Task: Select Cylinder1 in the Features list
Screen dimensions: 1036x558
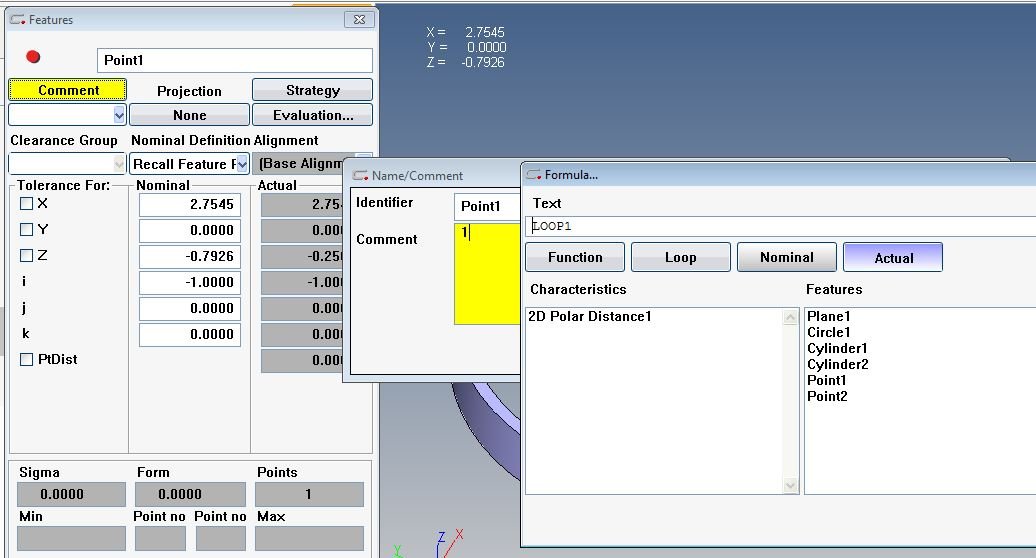Action: tap(837, 348)
